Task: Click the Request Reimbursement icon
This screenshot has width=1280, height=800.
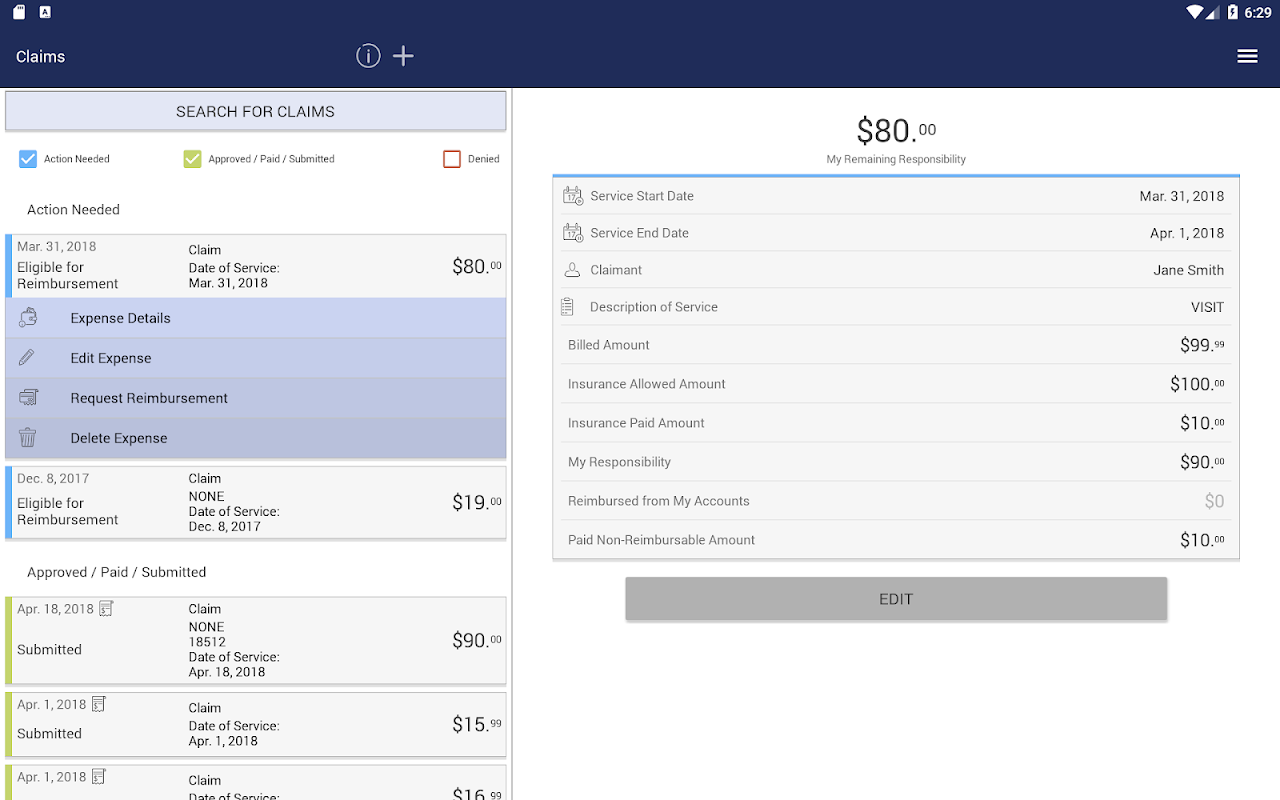Action: point(28,398)
